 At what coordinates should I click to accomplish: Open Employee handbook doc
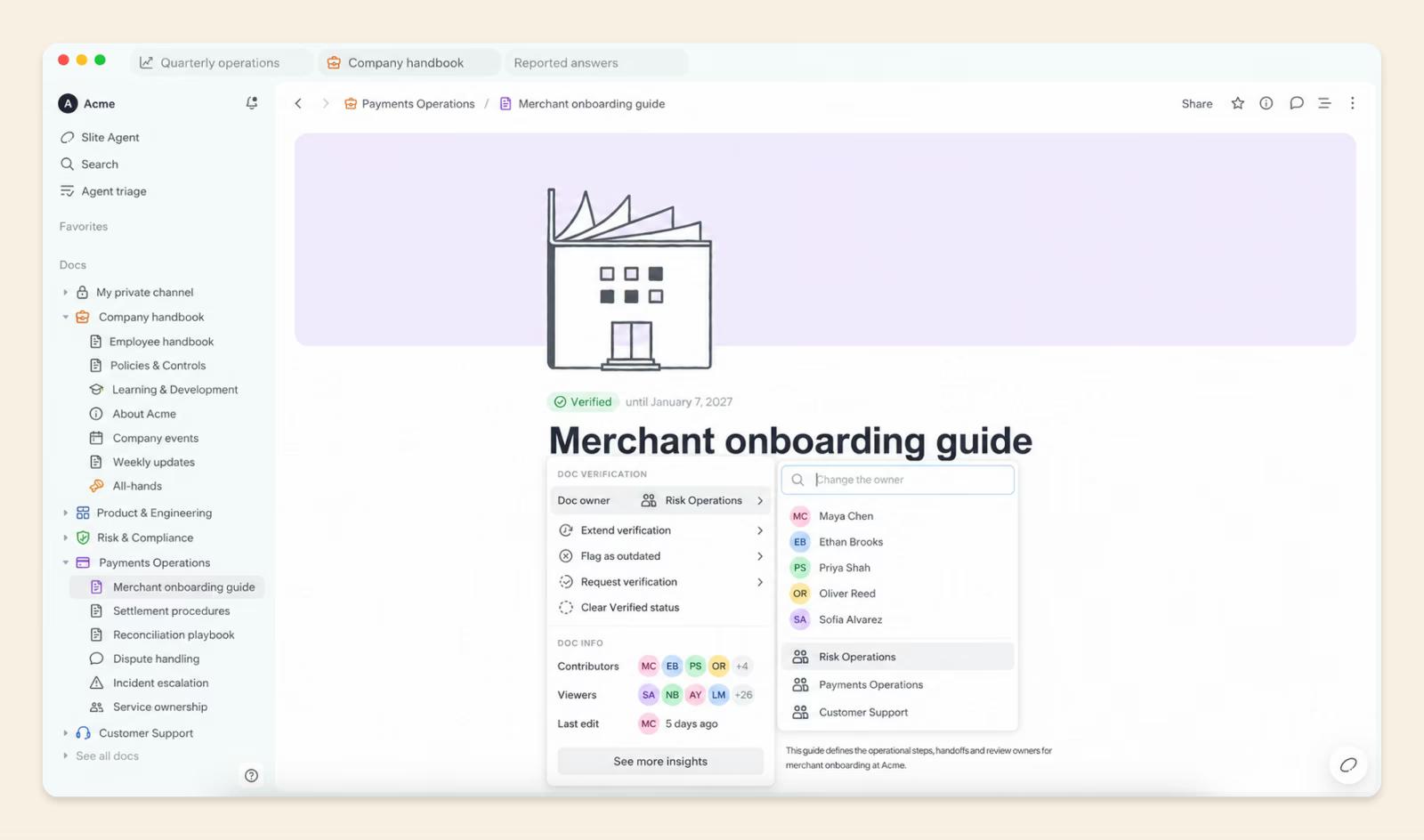click(152, 342)
